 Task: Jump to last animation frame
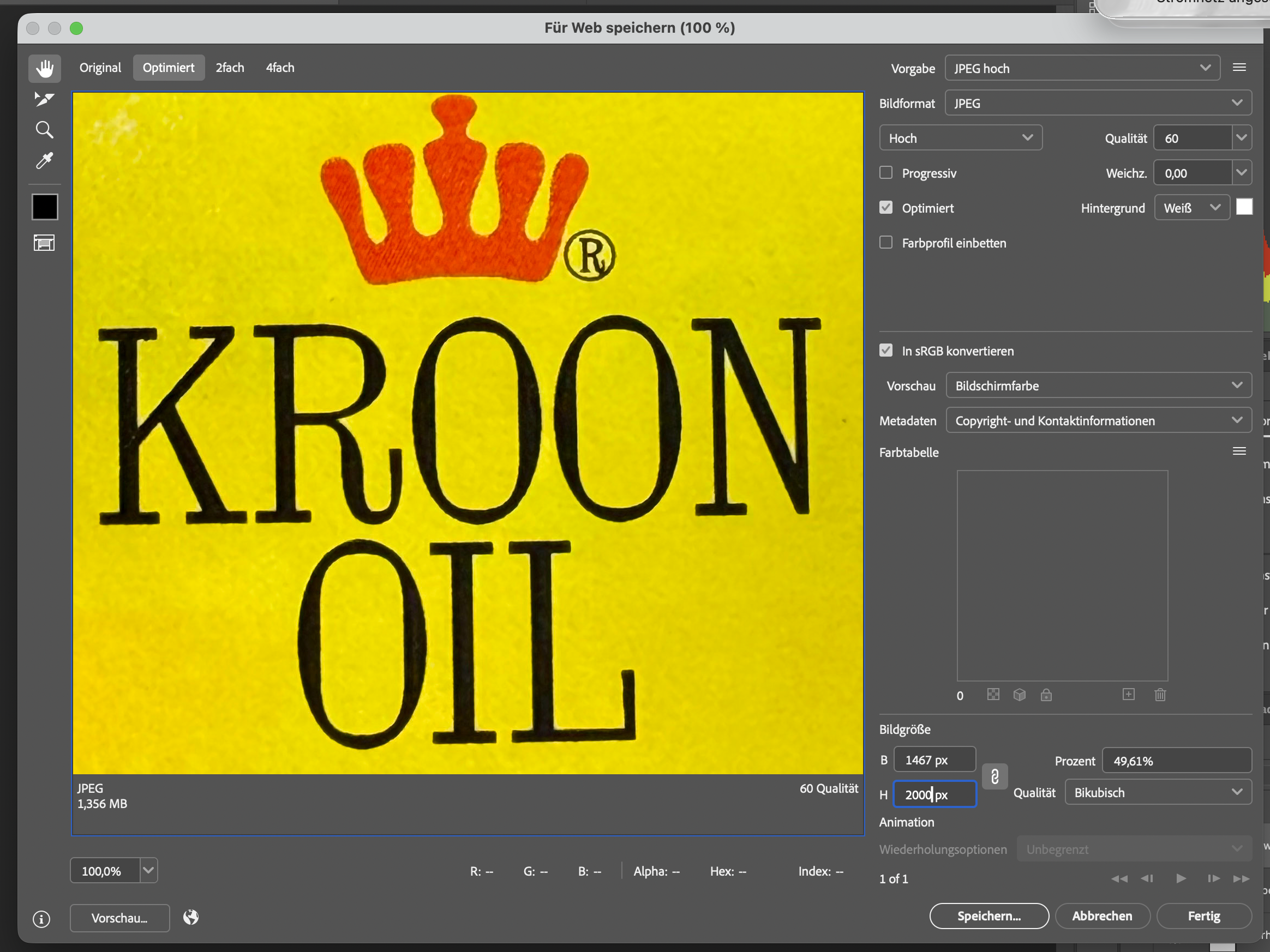pyautogui.click(x=1241, y=878)
